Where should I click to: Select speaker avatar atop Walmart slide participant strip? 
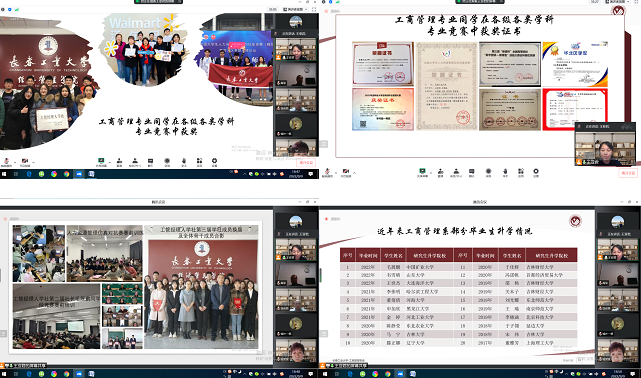pos(296,22)
